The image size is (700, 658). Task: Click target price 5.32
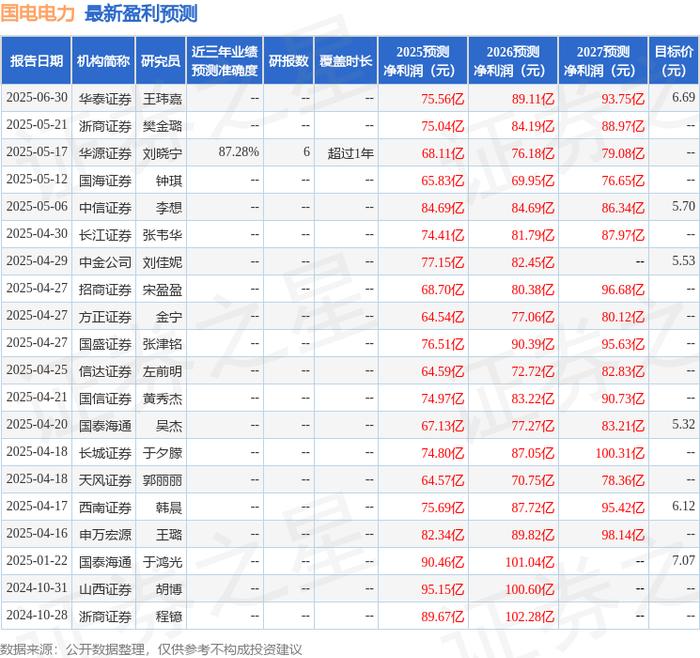tap(683, 424)
